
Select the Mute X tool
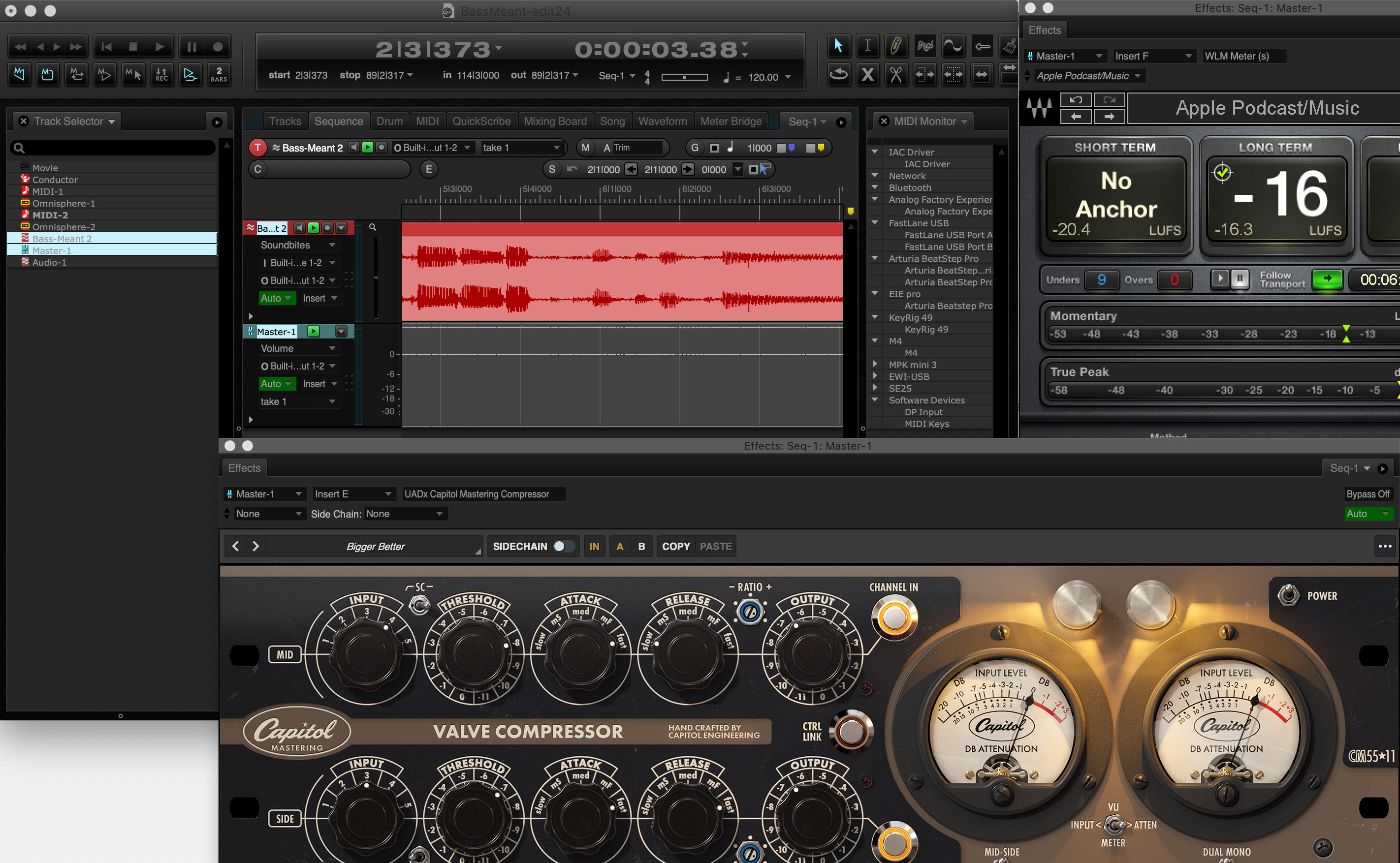[x=867, y=74]
